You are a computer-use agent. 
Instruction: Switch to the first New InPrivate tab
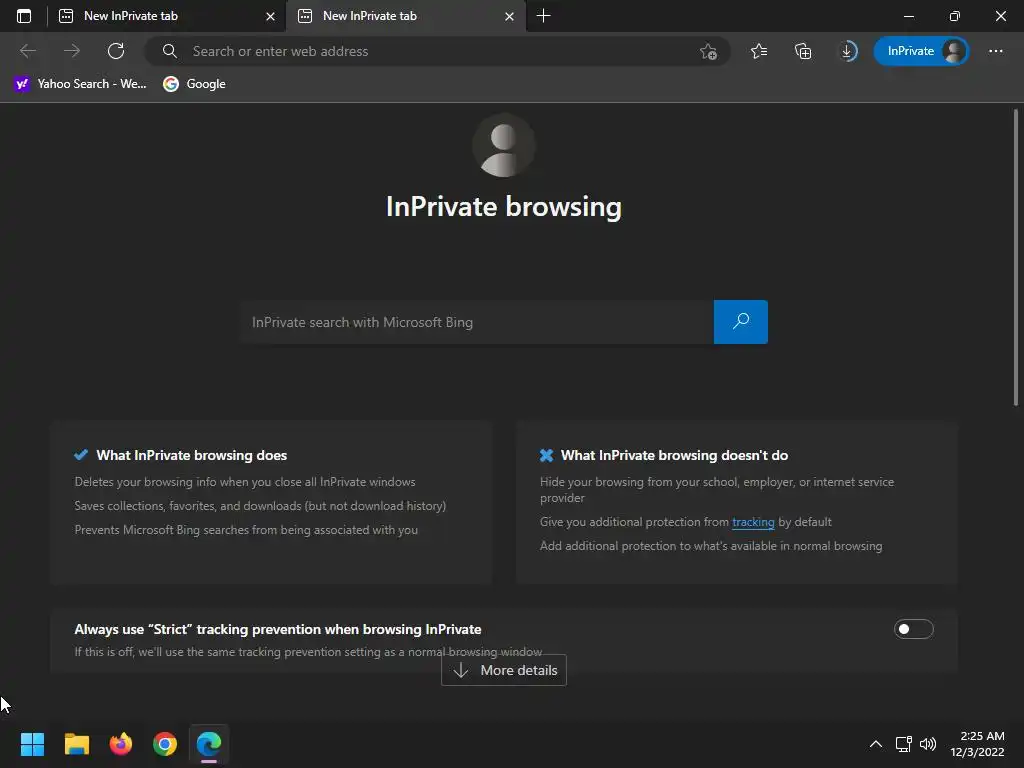(x=167, y=16)
